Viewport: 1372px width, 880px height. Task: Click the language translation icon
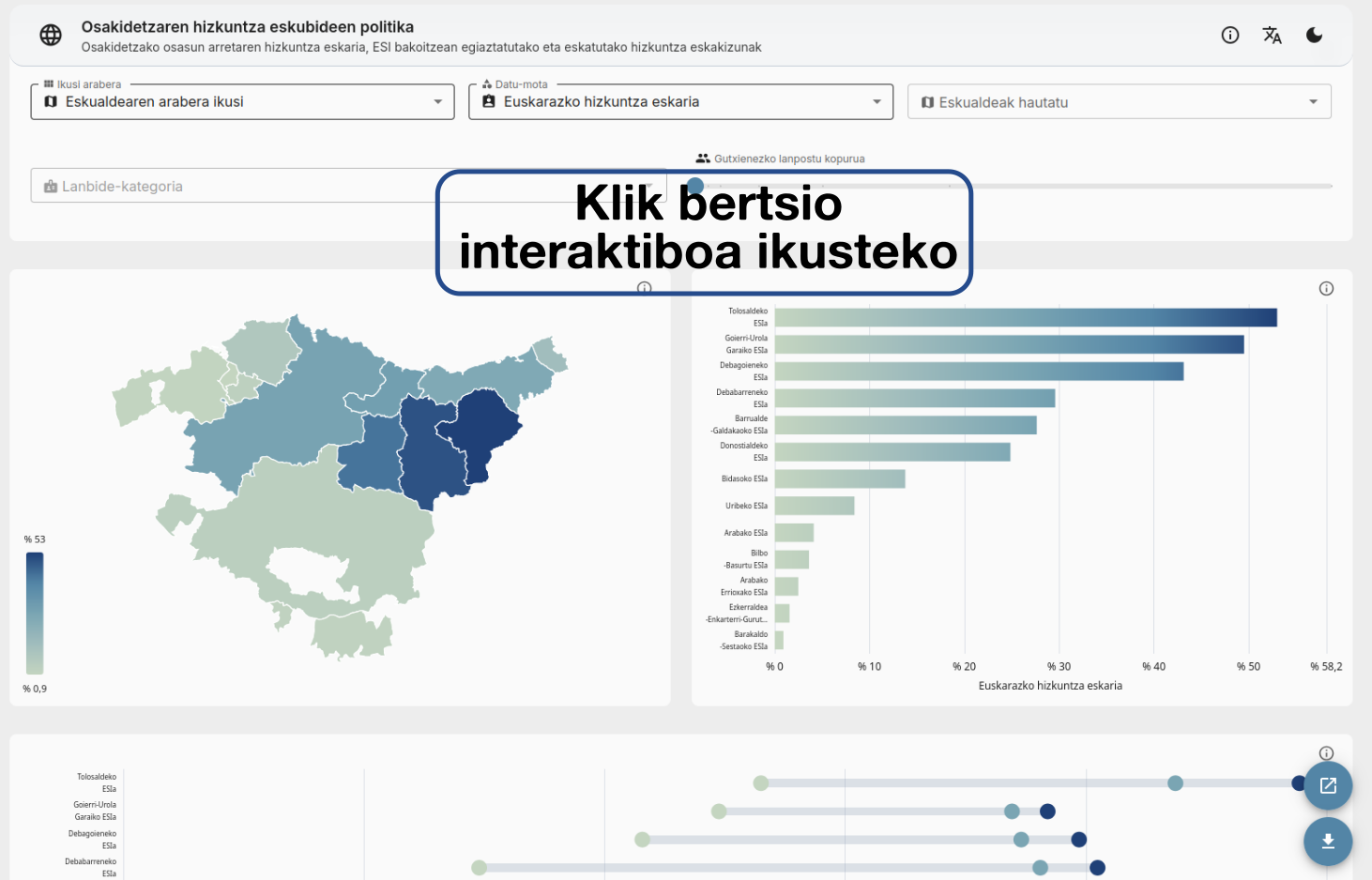coord(1272,35)
